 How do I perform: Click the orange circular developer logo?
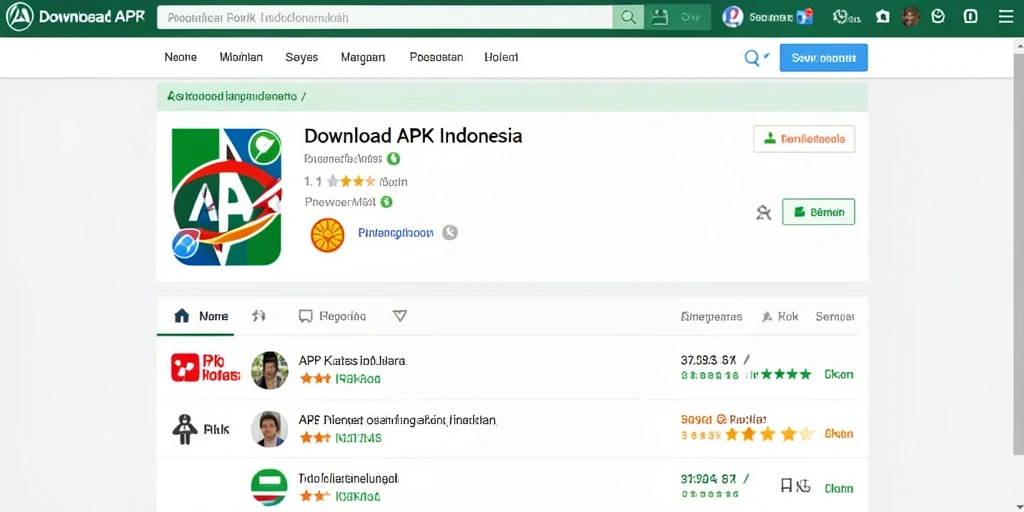click(327, 235)
